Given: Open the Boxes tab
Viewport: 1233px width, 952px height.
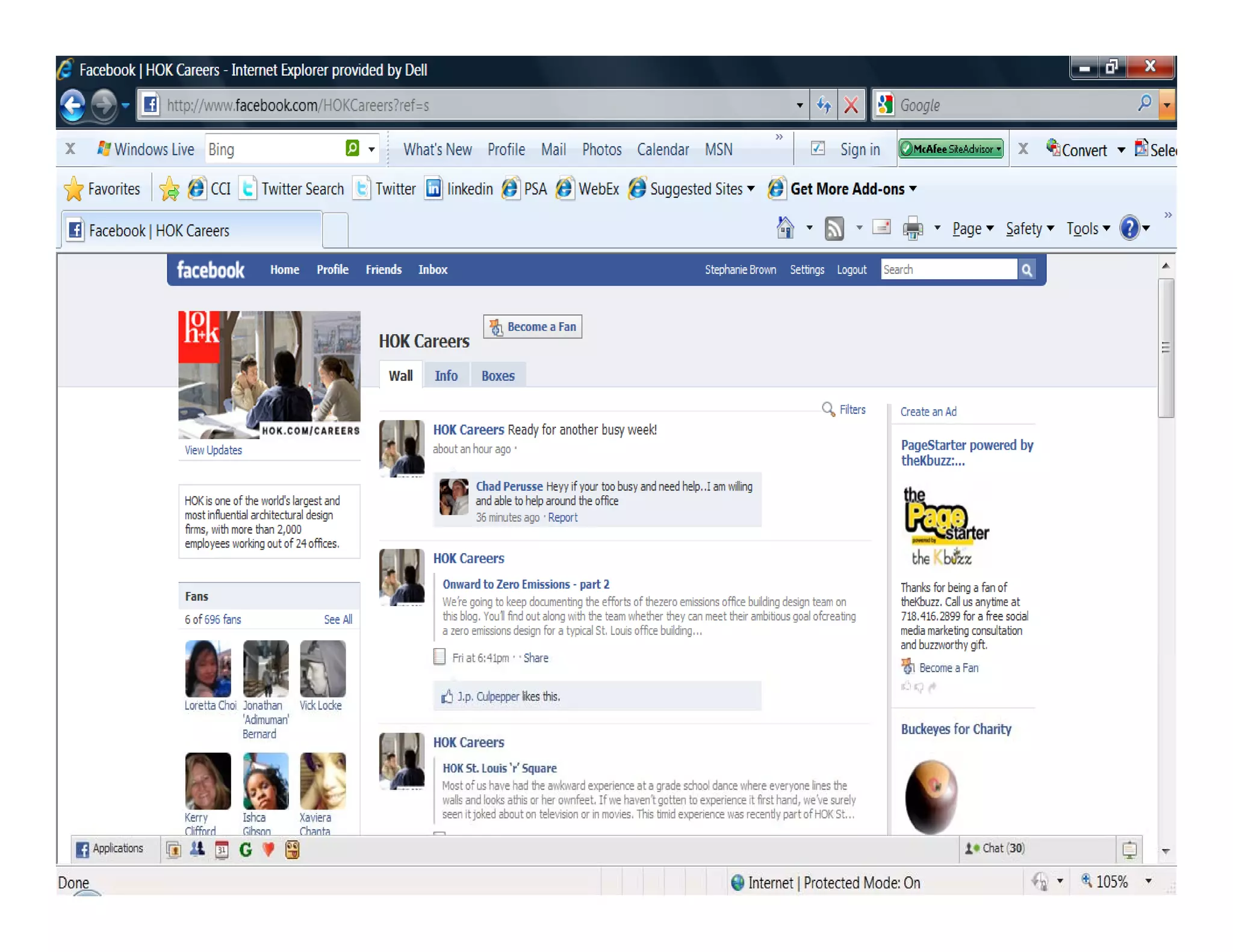Looking at the screenshot, I should click(497, 376).
